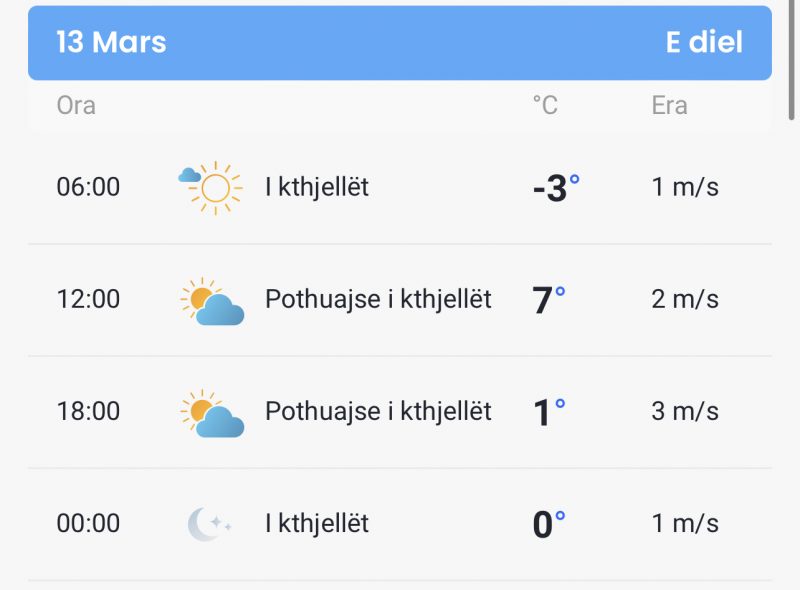Click I kthjellët text at 06:00

point(317,187)
